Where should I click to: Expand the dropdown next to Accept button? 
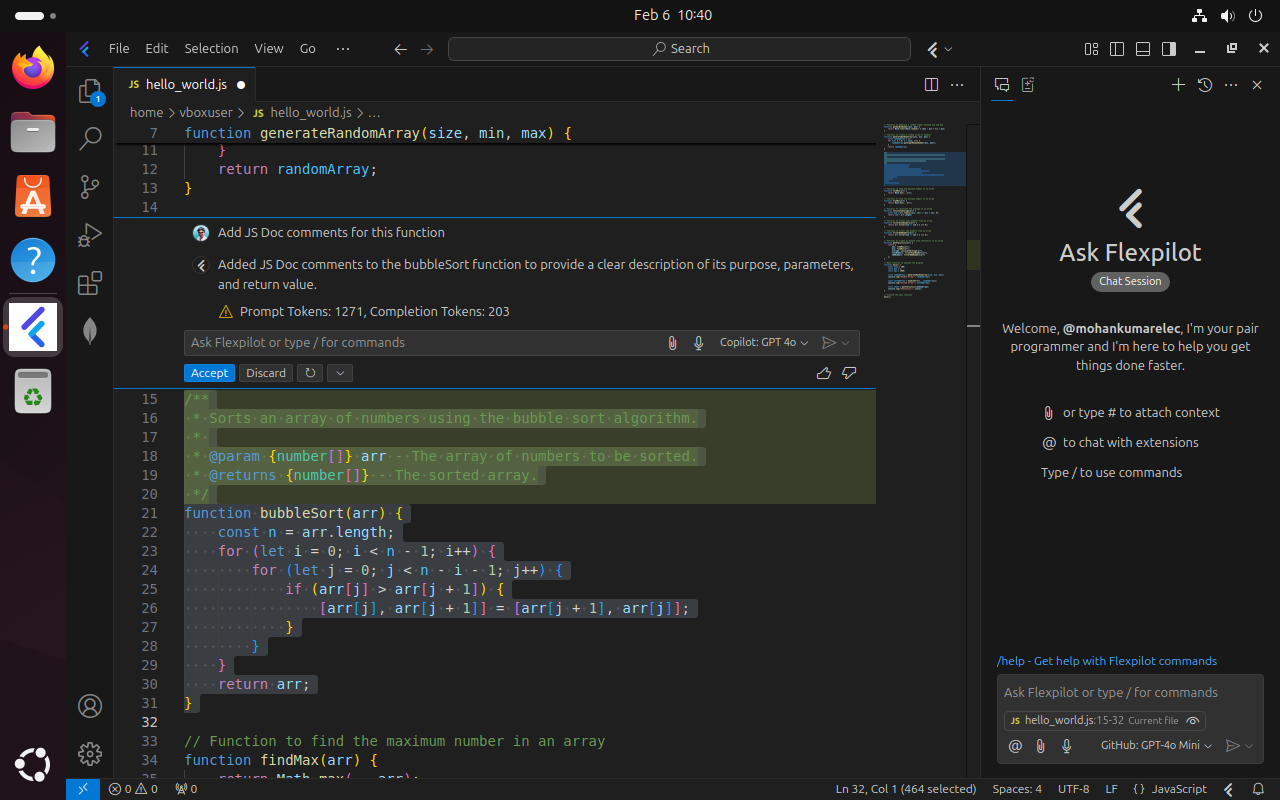339,373
